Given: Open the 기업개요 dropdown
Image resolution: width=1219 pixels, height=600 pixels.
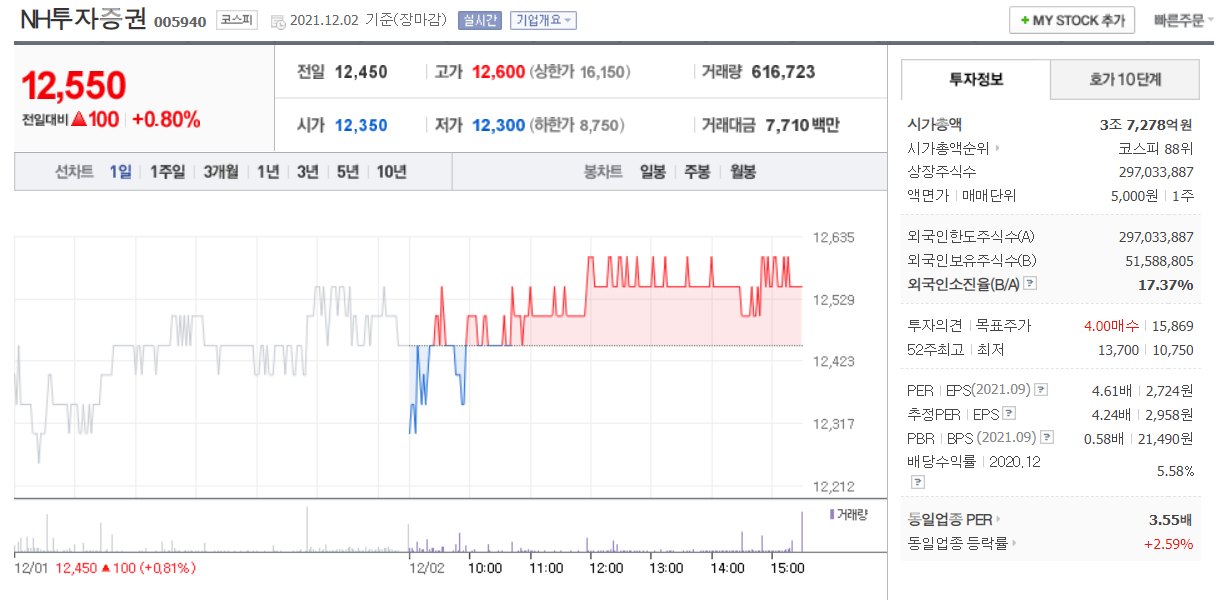Looking at the screenshot, I should pos(543,20).
